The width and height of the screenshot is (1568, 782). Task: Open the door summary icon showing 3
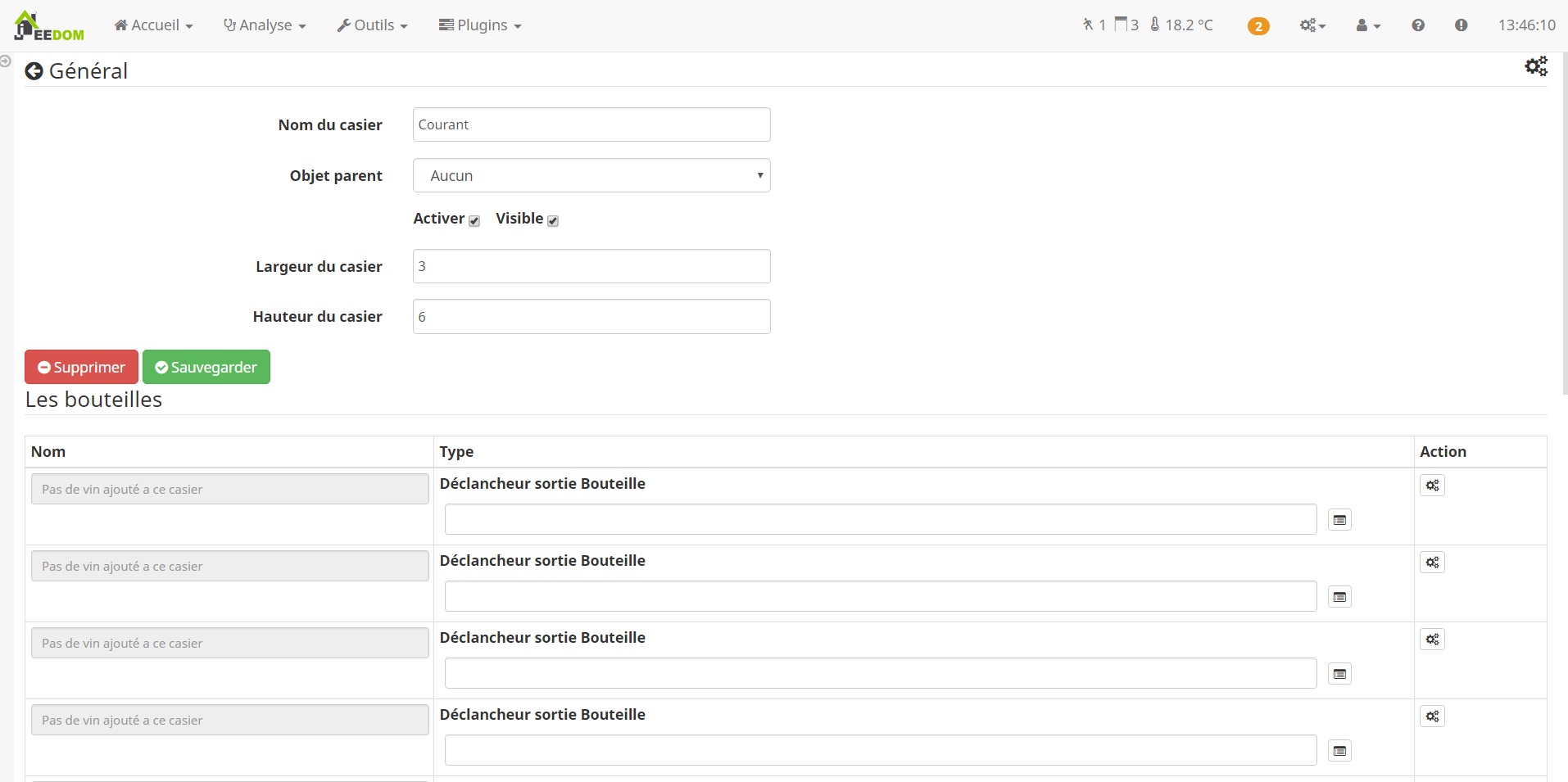(1126, 25)
